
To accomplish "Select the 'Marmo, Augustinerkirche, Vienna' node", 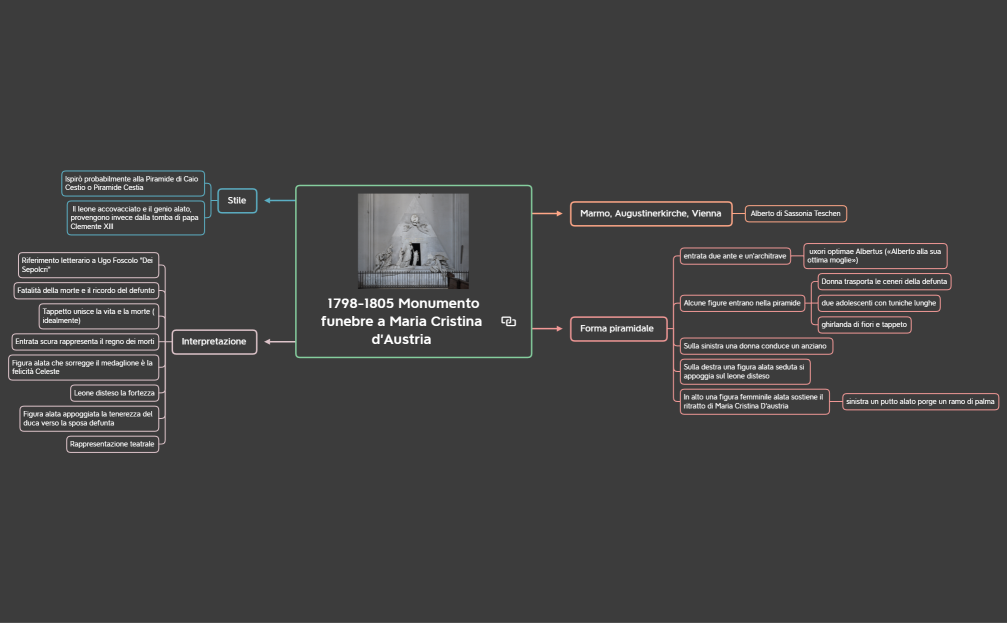I will click(650, 213).
